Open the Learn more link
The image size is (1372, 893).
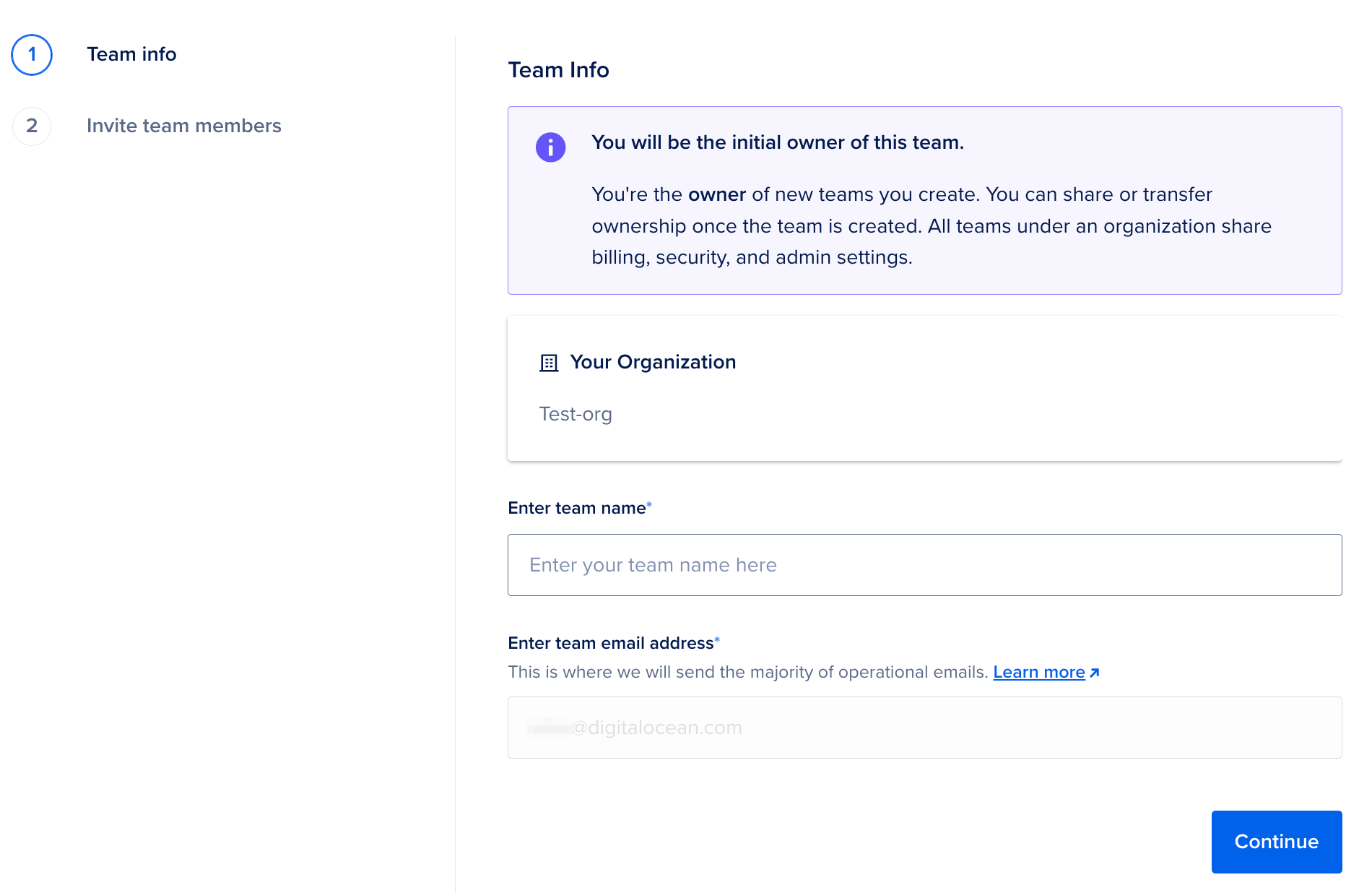1038,673
